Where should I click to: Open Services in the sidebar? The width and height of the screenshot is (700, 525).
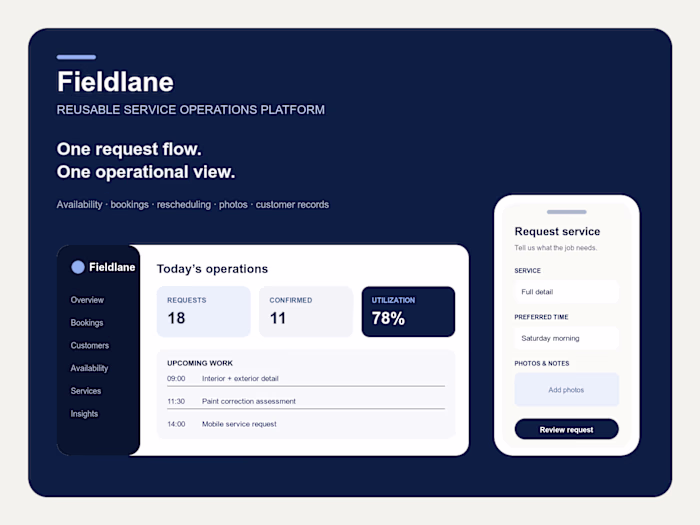(x=86, y=391)
